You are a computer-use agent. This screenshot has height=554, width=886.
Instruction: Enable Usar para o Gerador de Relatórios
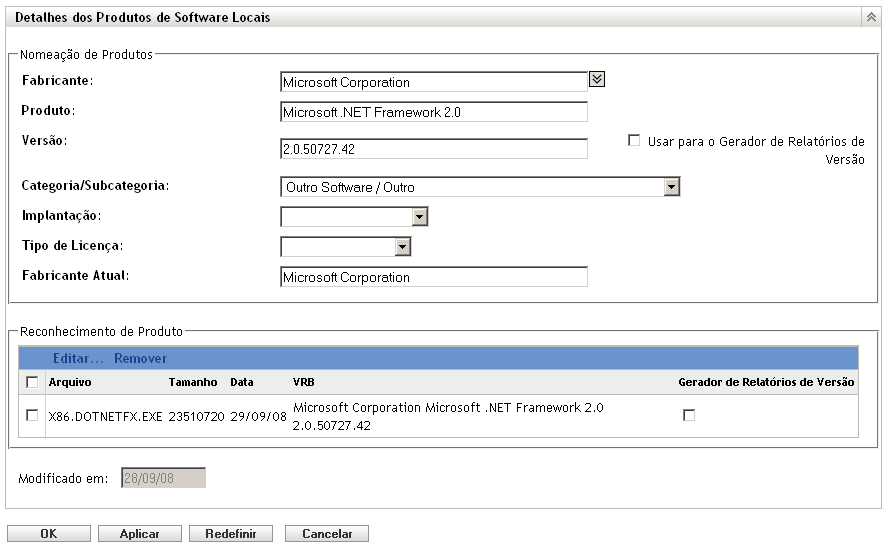click(634, 140)
